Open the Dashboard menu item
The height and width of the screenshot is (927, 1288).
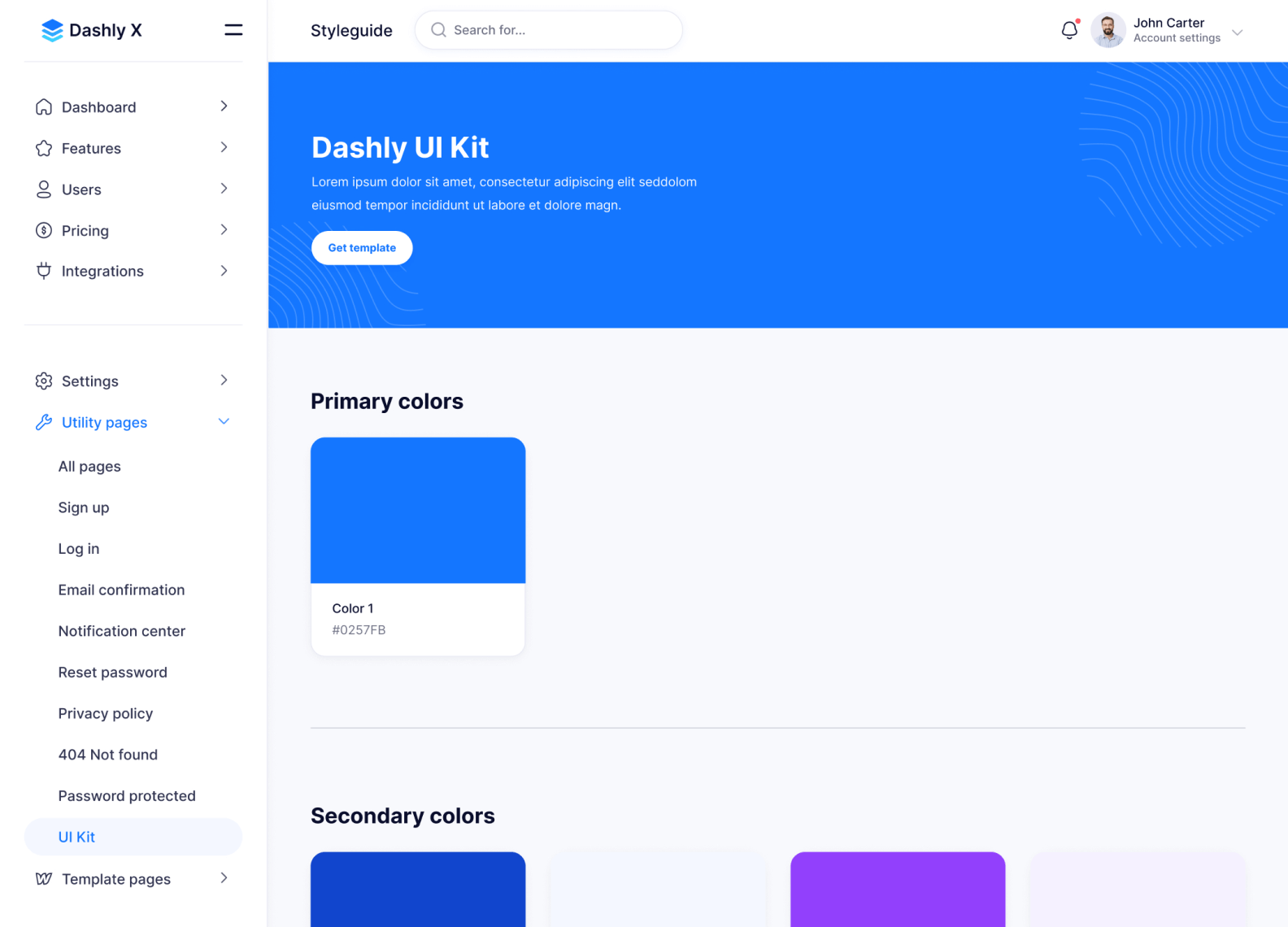point(133,107)
